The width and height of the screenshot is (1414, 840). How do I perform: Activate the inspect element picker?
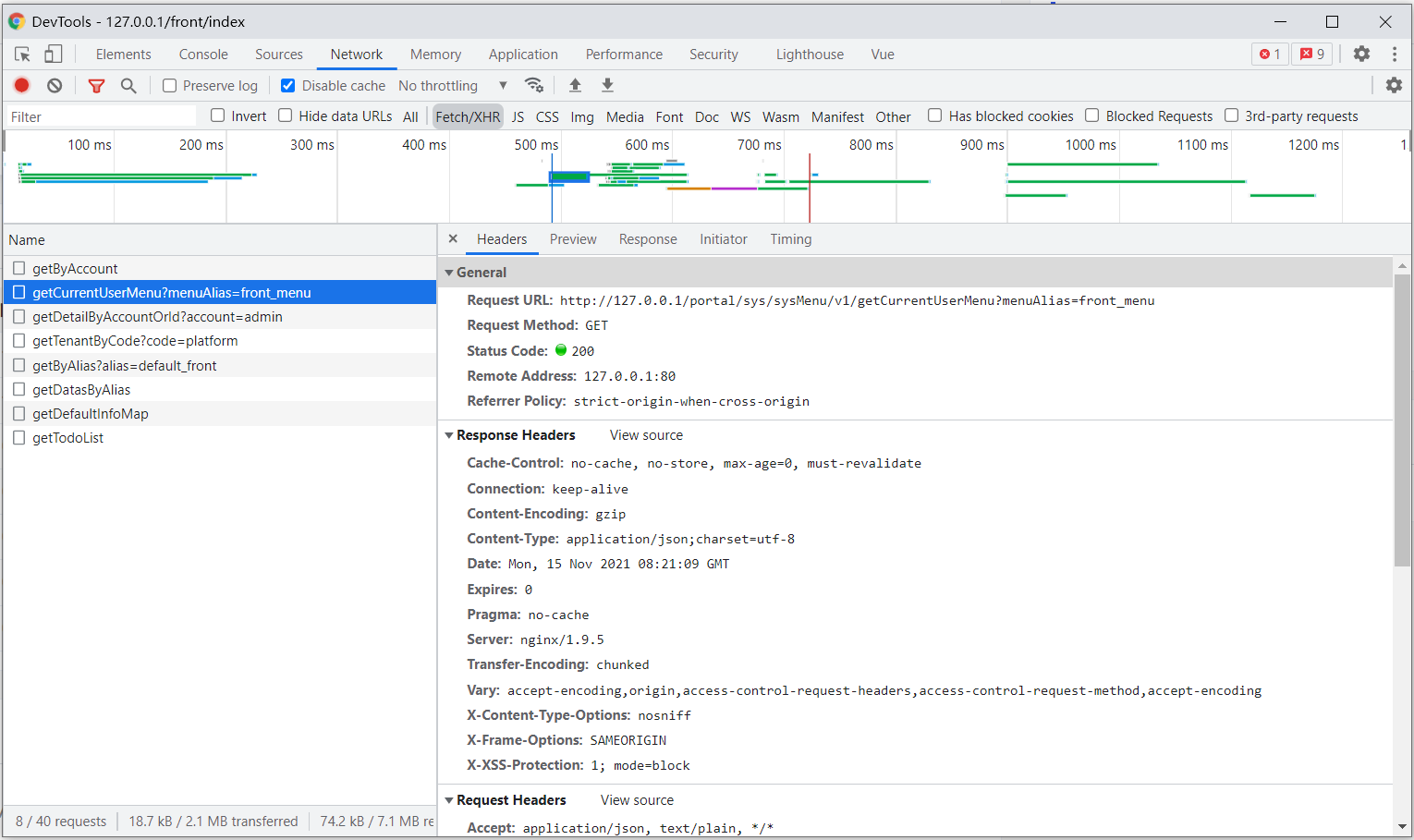pos(22,55)
